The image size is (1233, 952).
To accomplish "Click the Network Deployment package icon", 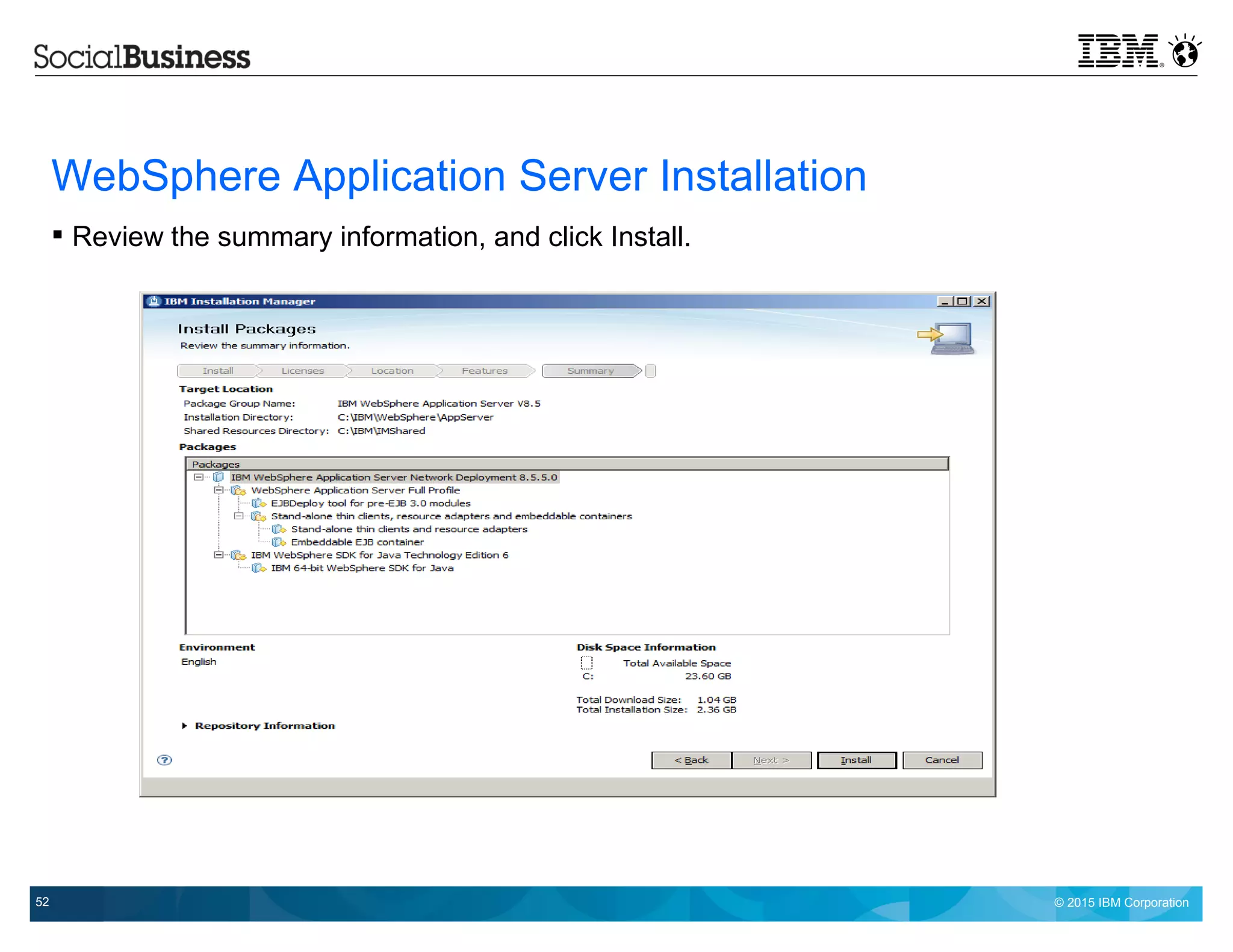I will (219, 477).
